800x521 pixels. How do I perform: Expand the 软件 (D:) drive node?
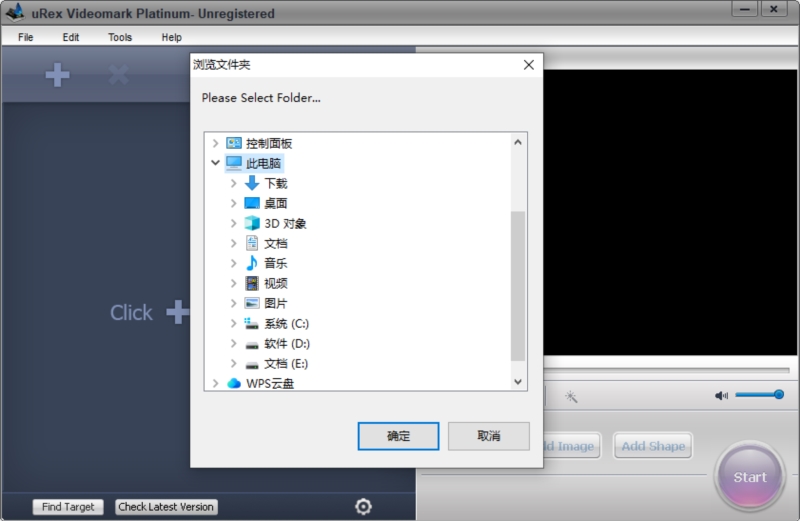[x=234, y=343]
